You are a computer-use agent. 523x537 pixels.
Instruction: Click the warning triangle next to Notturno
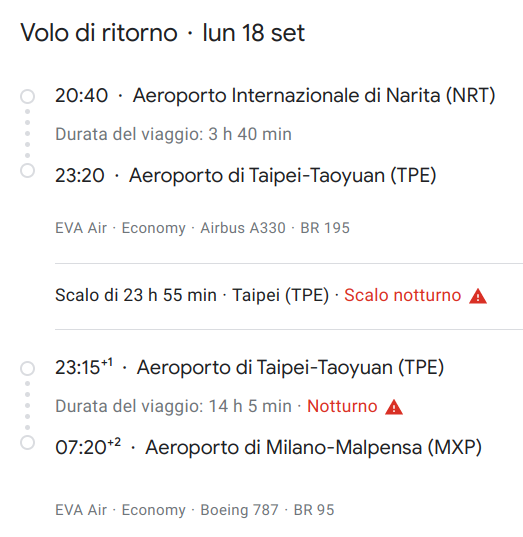394,407
